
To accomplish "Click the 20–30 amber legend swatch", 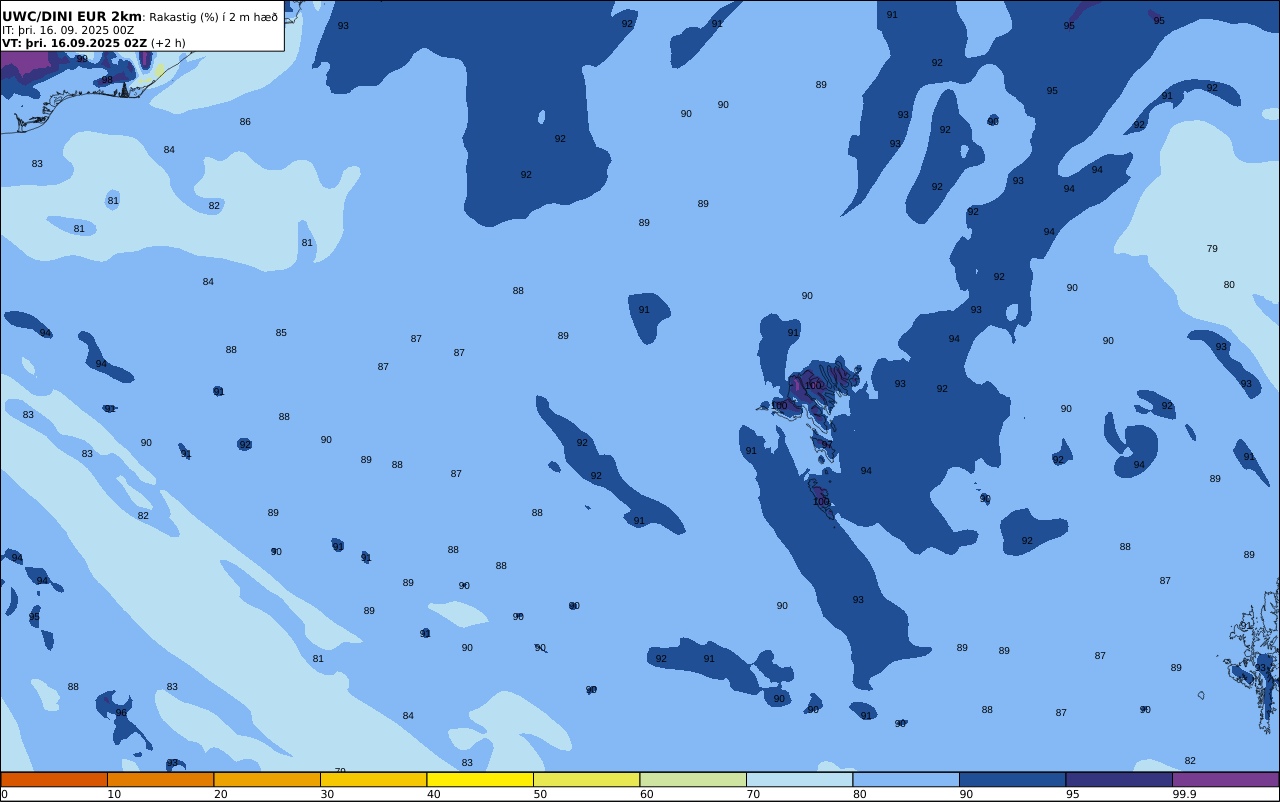I will tap(267, 779).
